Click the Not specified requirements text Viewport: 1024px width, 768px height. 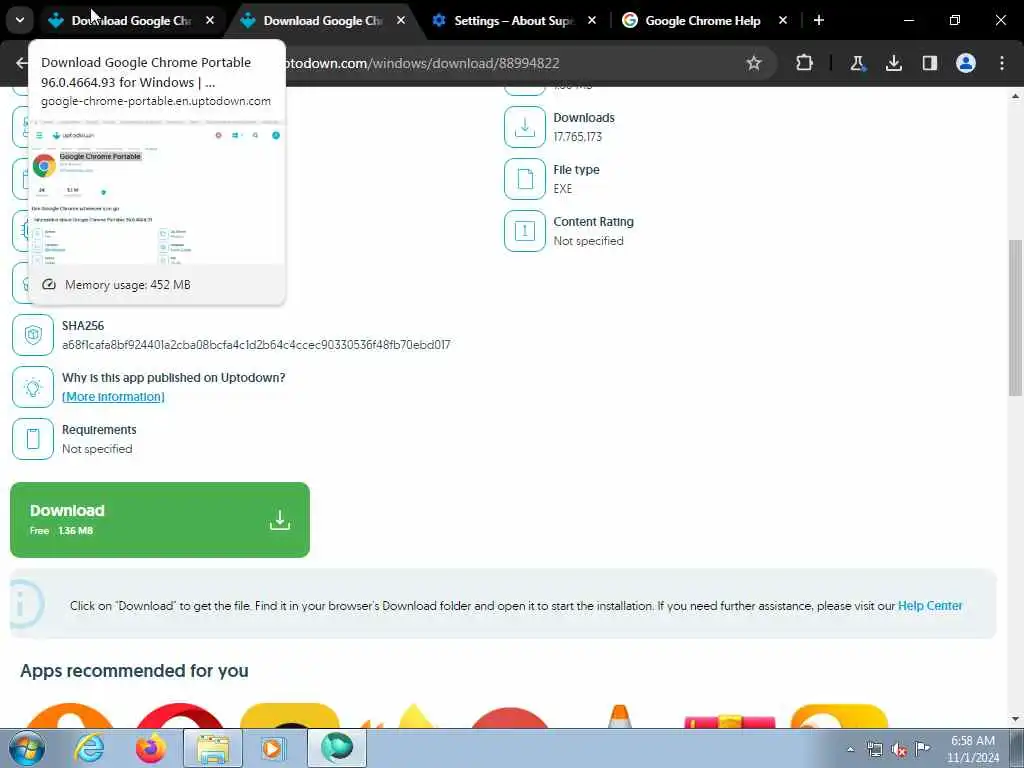(97, 449)
